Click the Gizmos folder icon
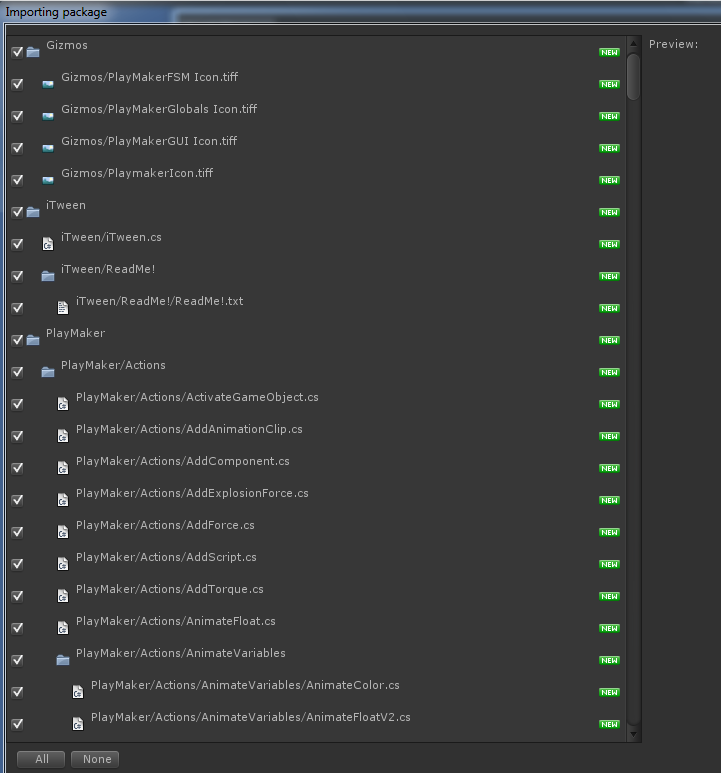This screenshot has height=773, width=721. (33, 52)
